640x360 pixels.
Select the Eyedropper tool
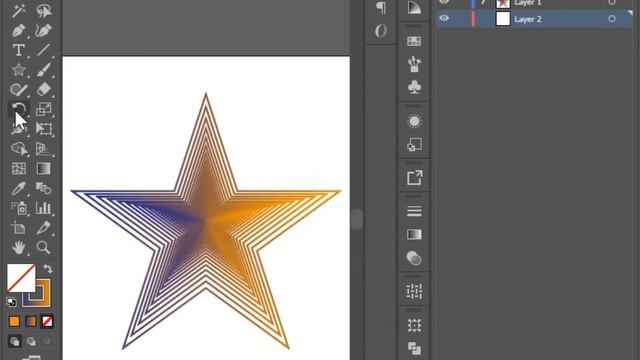click(x=18, y=188)
